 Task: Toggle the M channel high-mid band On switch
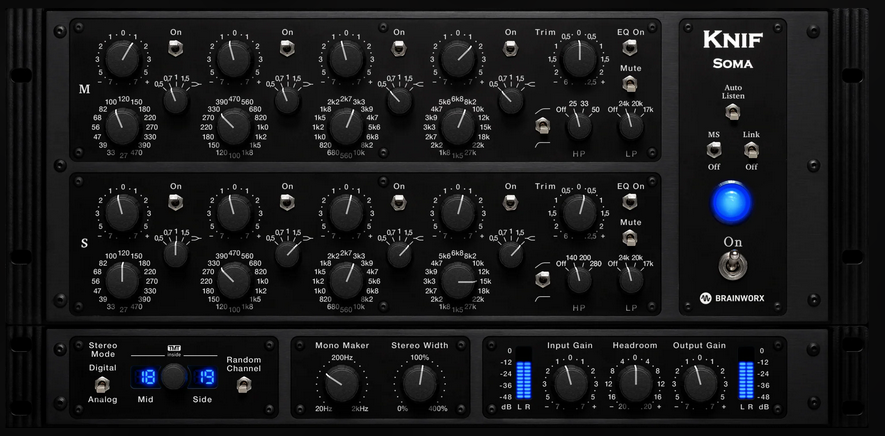(399, 48)
